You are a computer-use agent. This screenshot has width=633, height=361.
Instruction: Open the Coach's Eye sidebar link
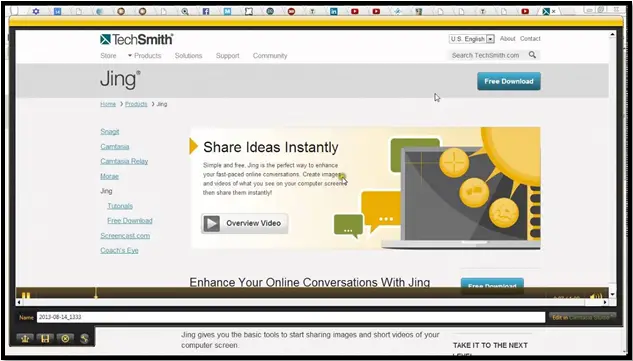point(119,250)
